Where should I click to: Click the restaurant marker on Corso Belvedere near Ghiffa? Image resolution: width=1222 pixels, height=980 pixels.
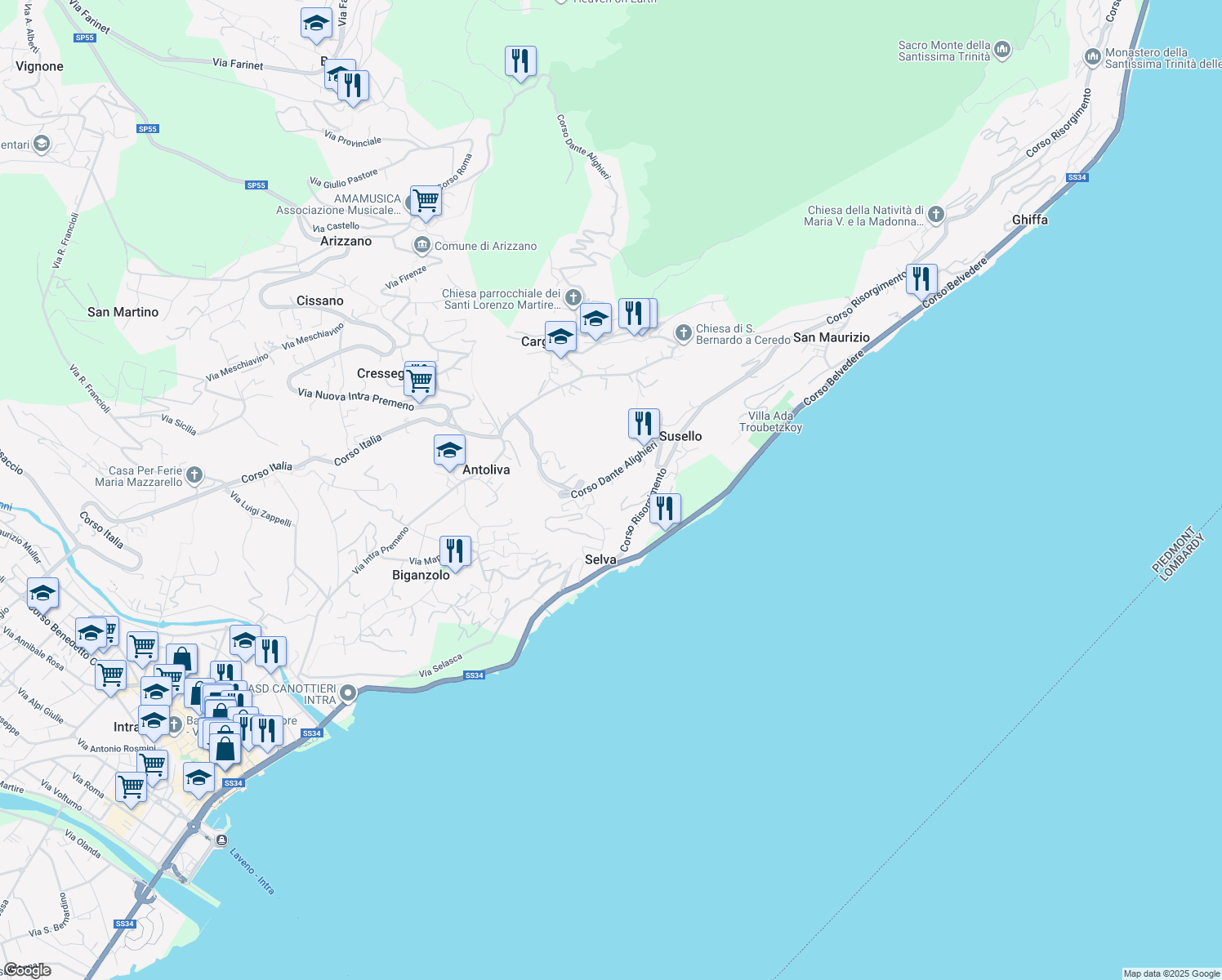(921, 279)
